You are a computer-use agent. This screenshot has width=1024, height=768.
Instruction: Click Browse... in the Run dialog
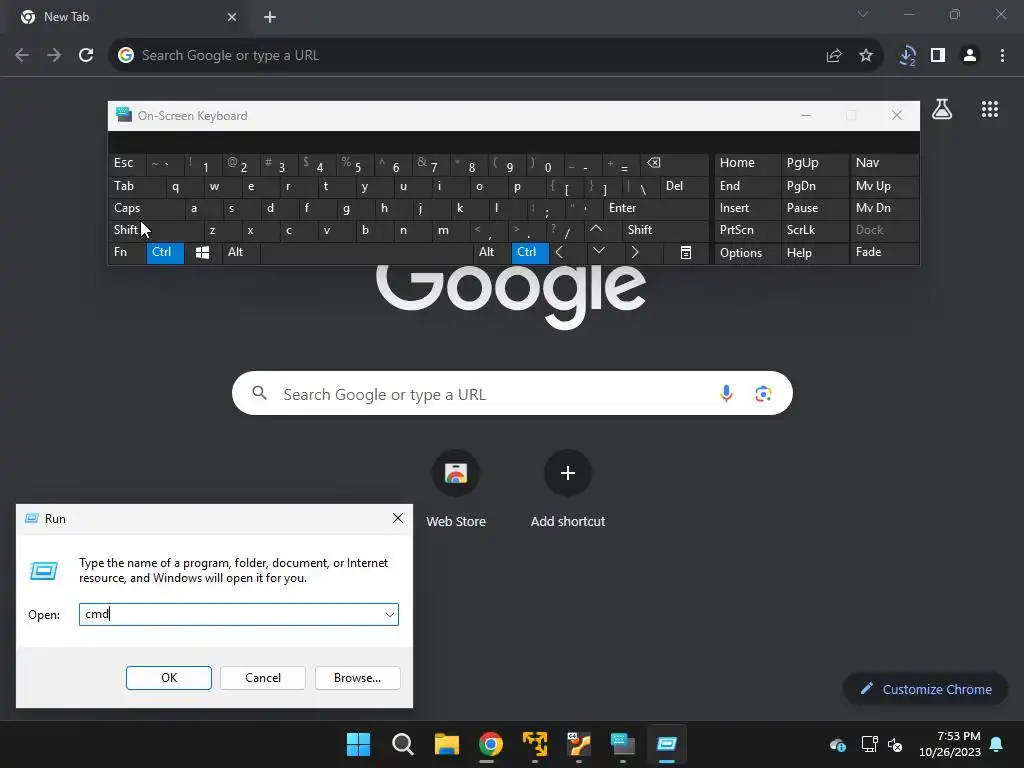[x=357, y=678]
